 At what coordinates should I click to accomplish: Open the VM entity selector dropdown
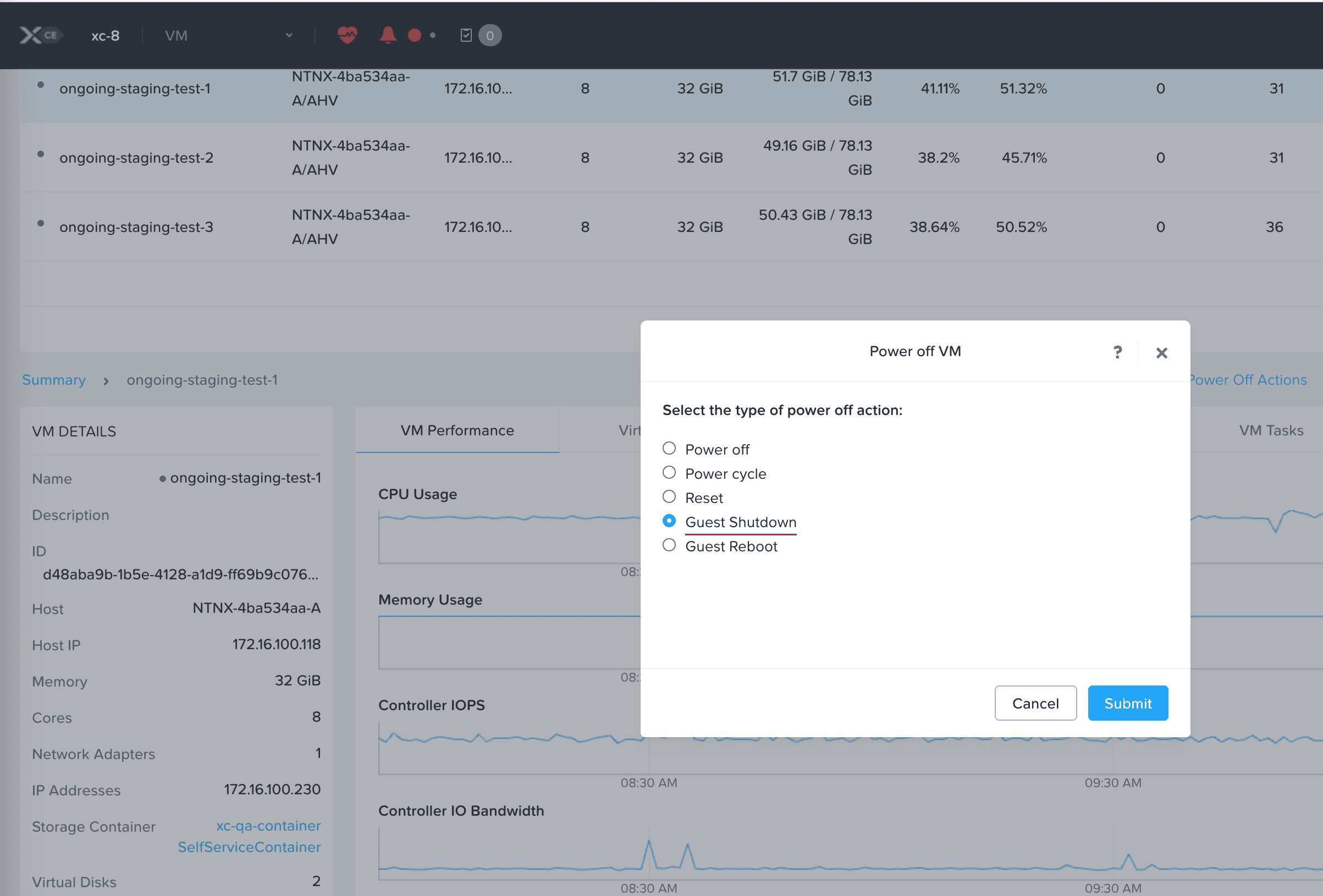[289, 35]
